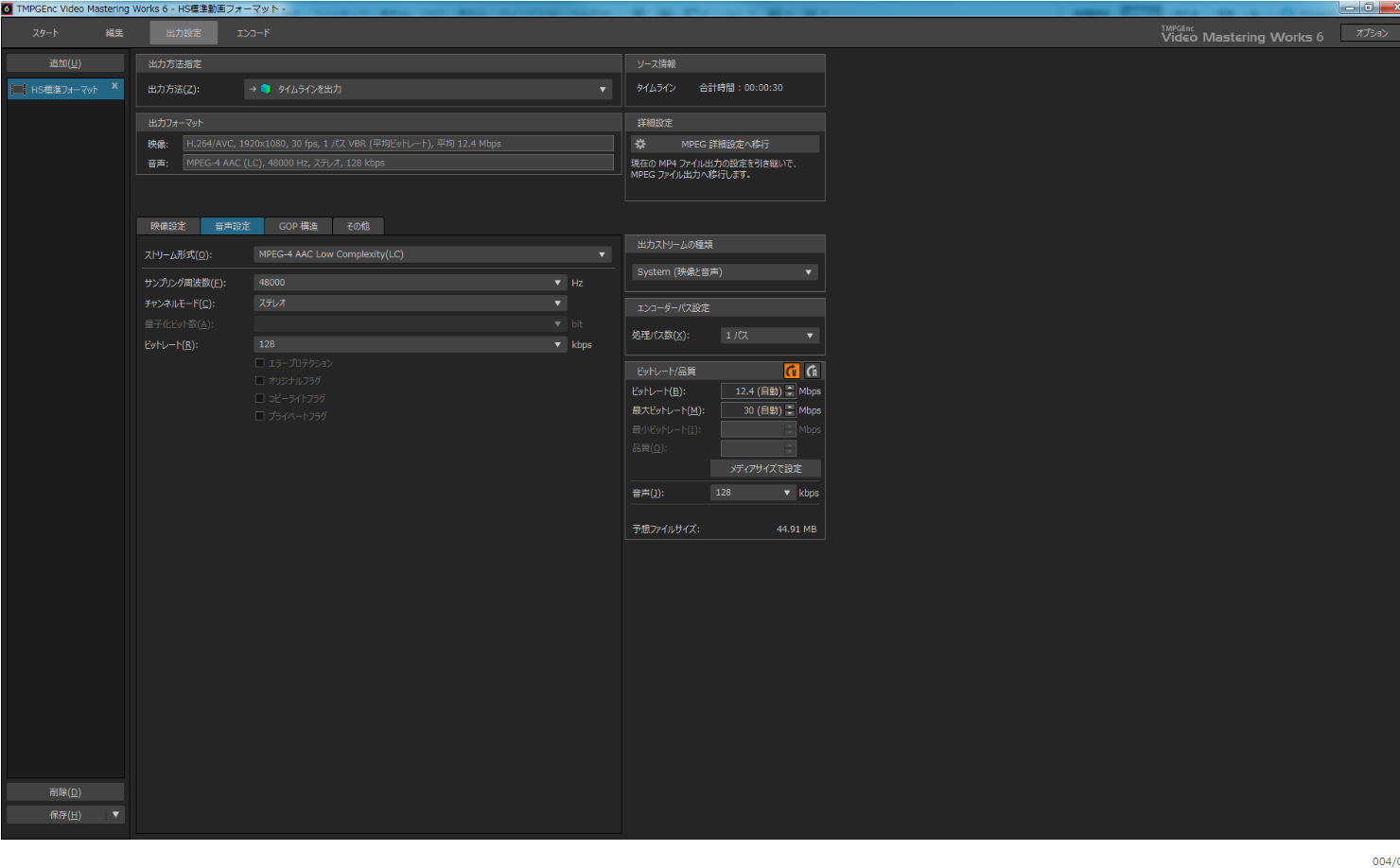1400x868 pixels.
Task: Enable オリジナルフラグ checkbox
Action: pyautogui.click(x=260, y=381)
